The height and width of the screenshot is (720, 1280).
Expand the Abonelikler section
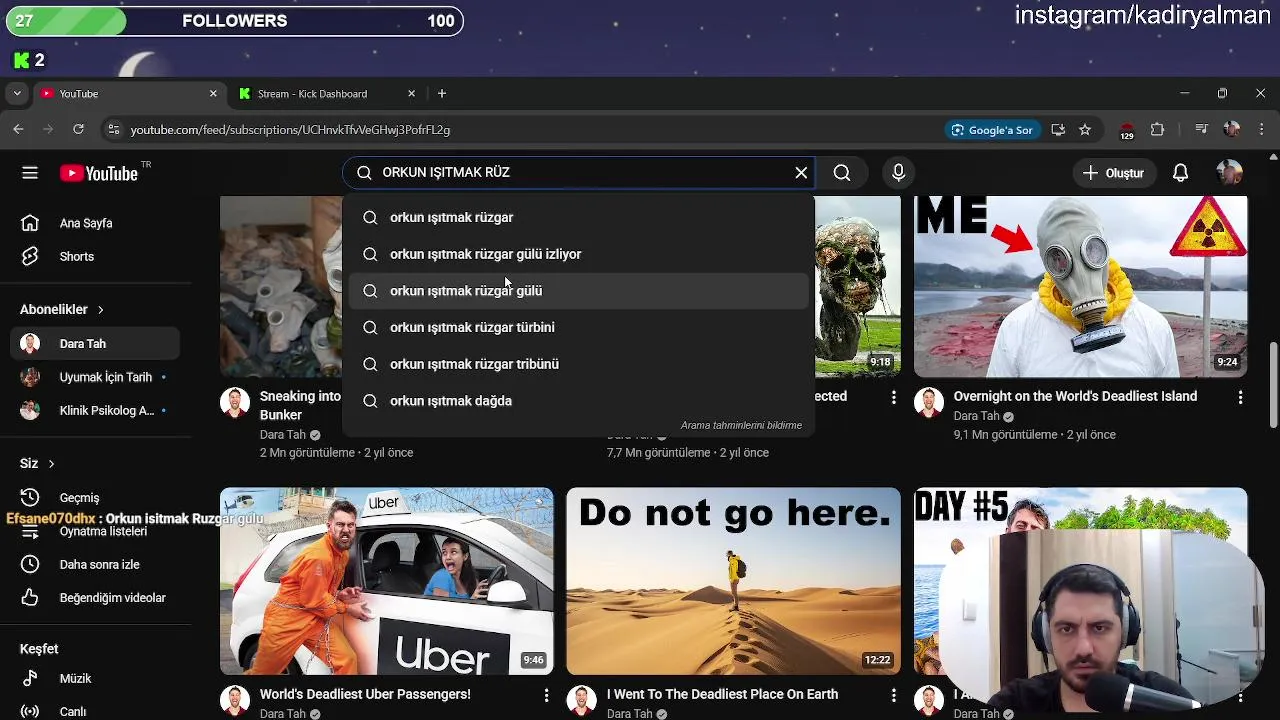click(x=62, y=309)
